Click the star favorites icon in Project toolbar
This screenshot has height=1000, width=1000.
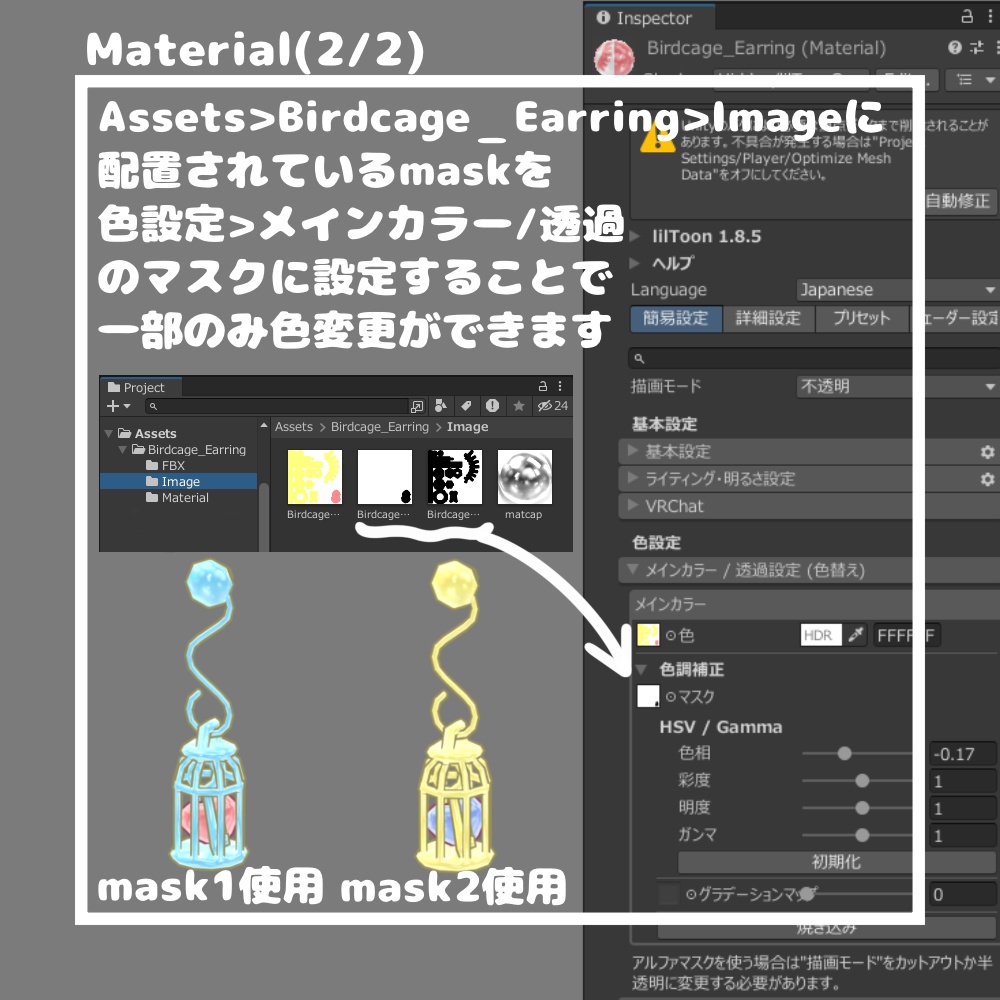click(519, 406)
